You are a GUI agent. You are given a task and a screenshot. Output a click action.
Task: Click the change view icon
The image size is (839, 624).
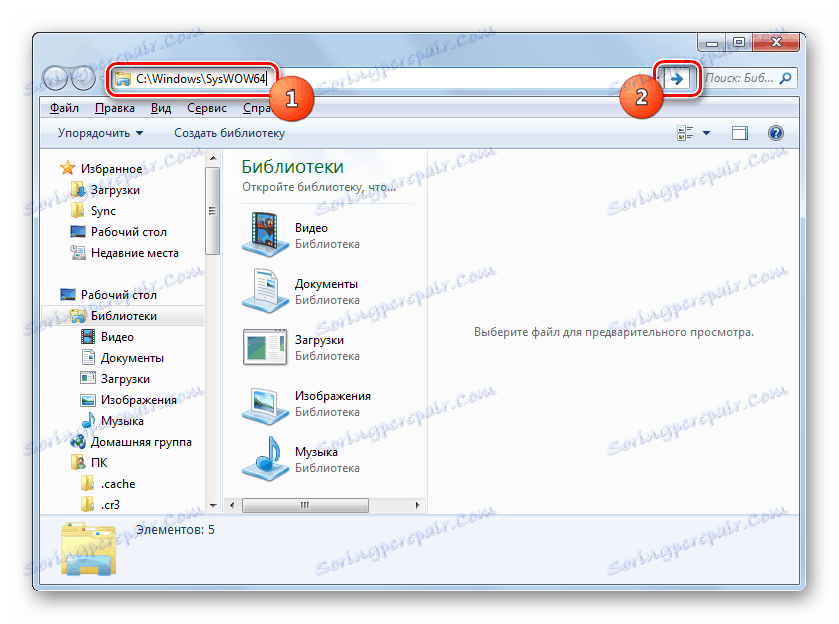(685, 133)
